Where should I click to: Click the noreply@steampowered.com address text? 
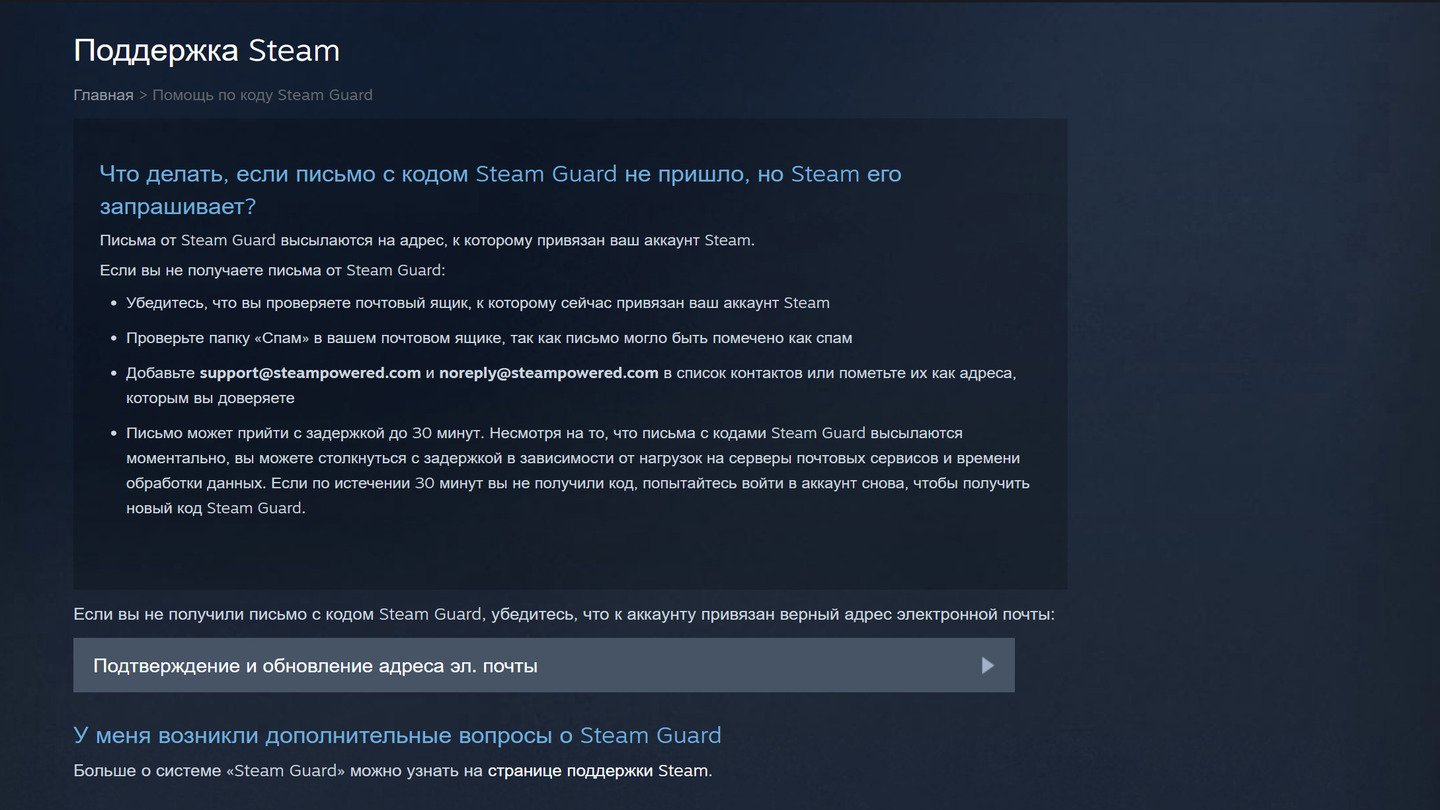pyautogui.click(x=548, y=373)
